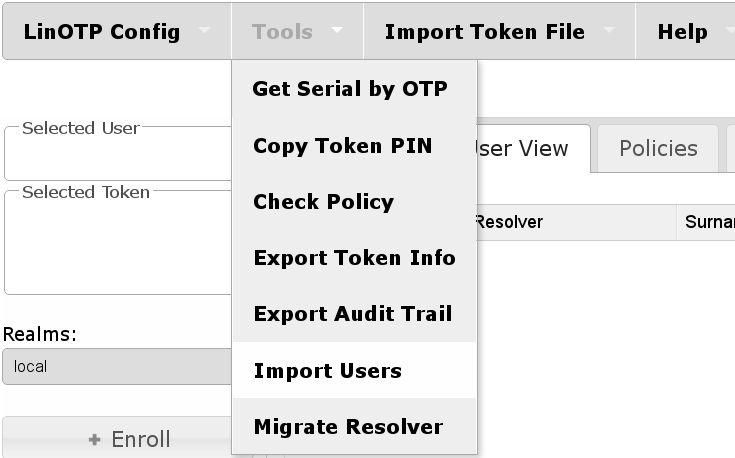
Task: Select Export Audit Trail option
Action: click(353, 314)
